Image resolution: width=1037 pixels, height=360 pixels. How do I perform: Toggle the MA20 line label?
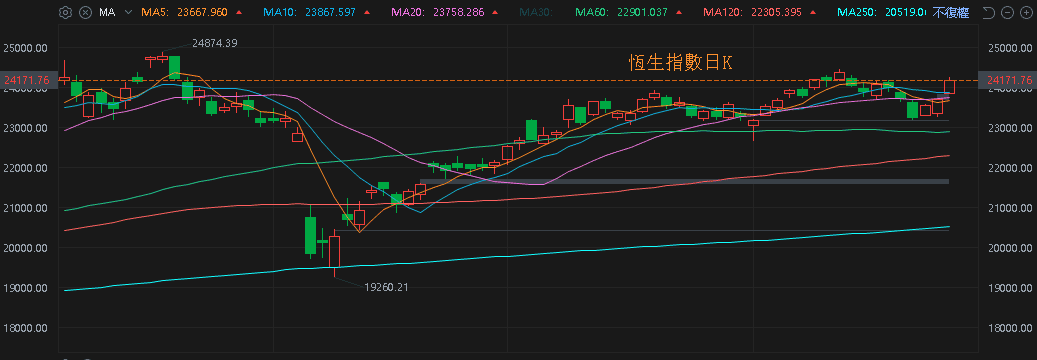point(436,13)
